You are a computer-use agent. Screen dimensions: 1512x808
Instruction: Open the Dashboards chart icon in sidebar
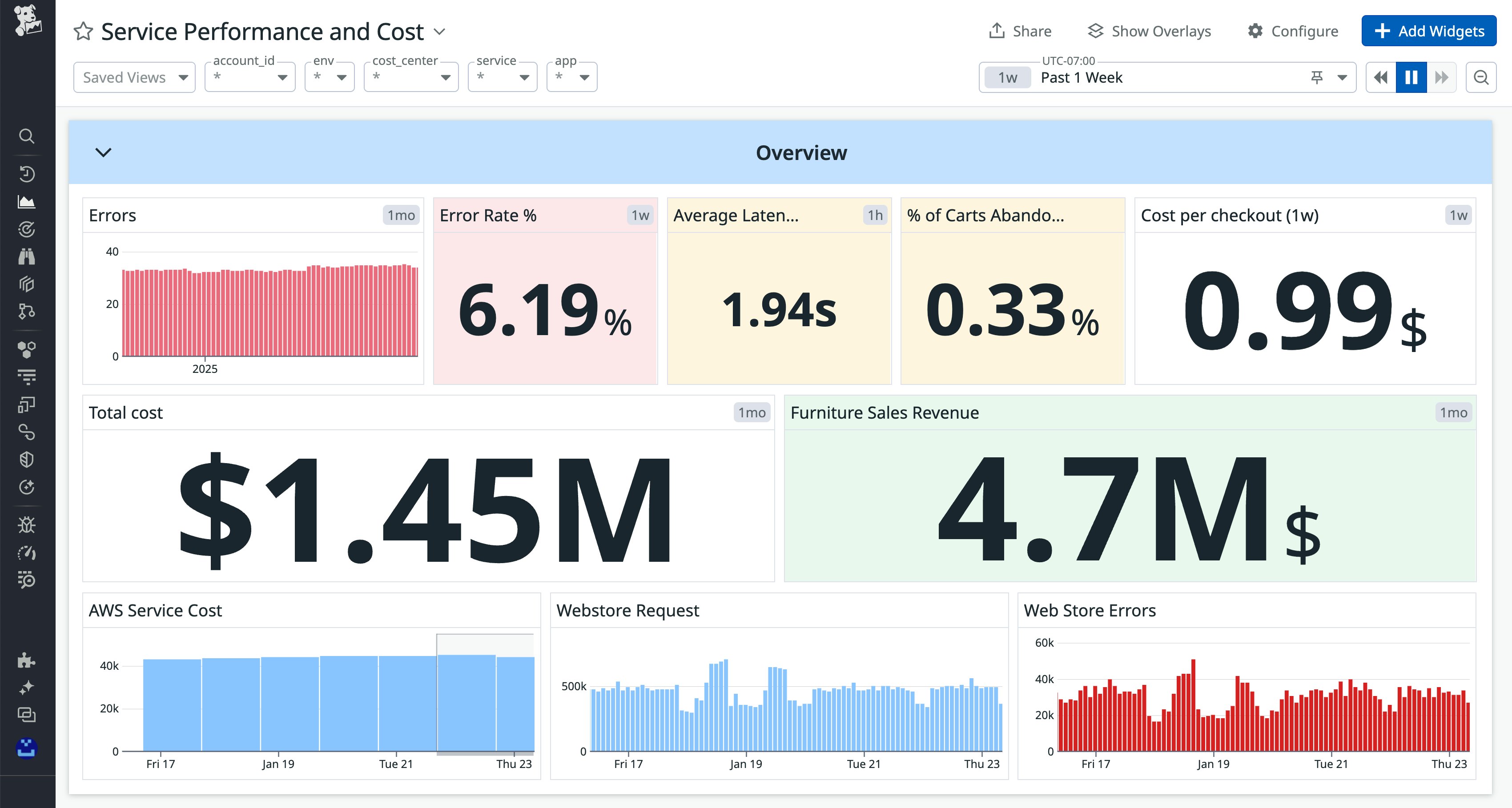tap(26, 202)
